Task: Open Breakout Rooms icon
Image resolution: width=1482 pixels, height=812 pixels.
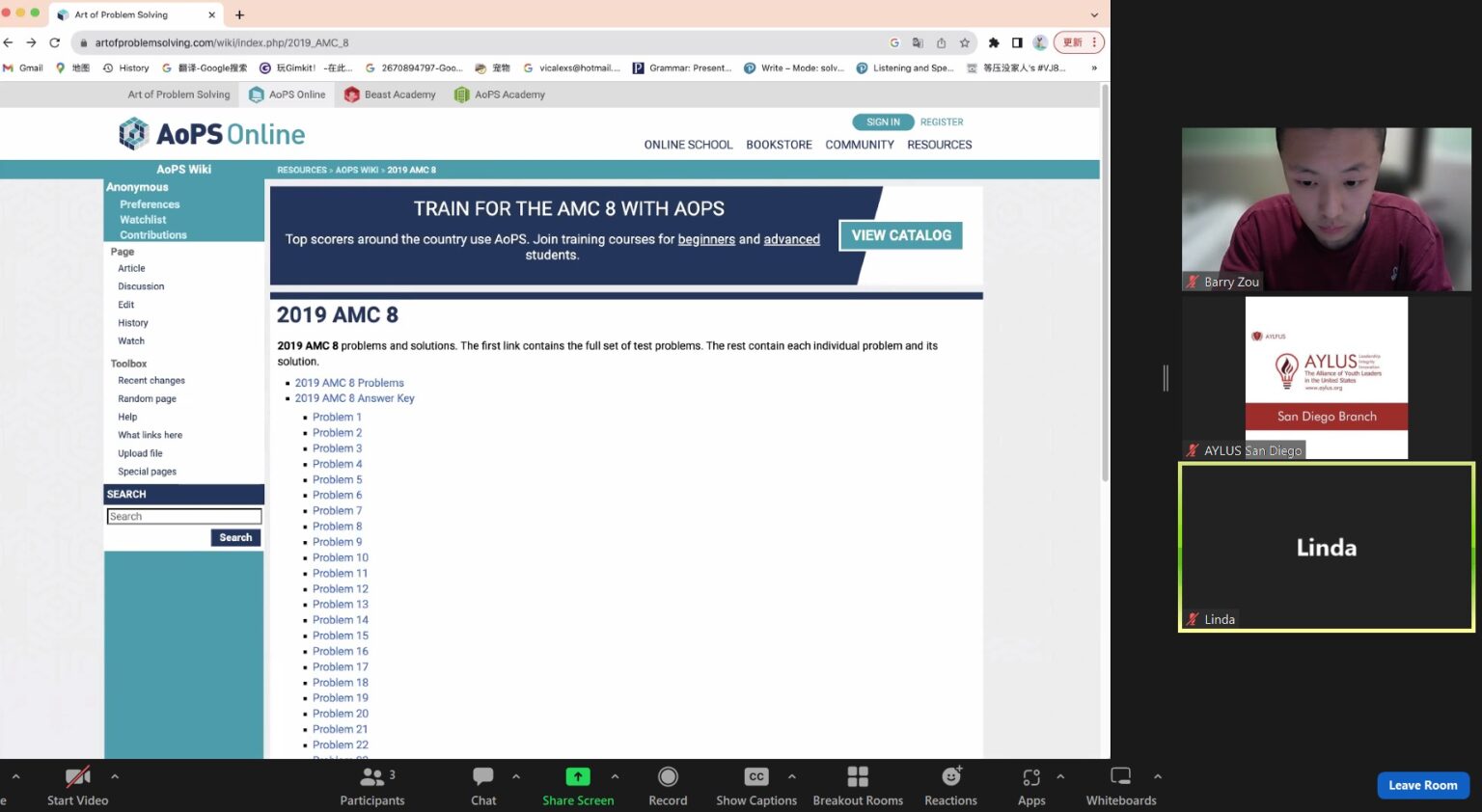Action: pos(858,776)
